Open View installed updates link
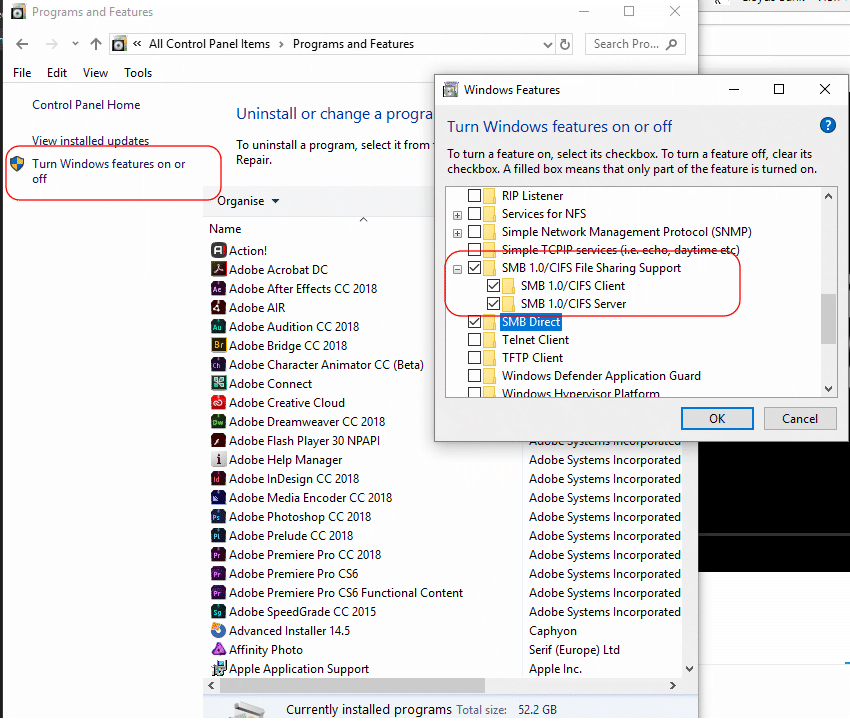 (91, 140)
